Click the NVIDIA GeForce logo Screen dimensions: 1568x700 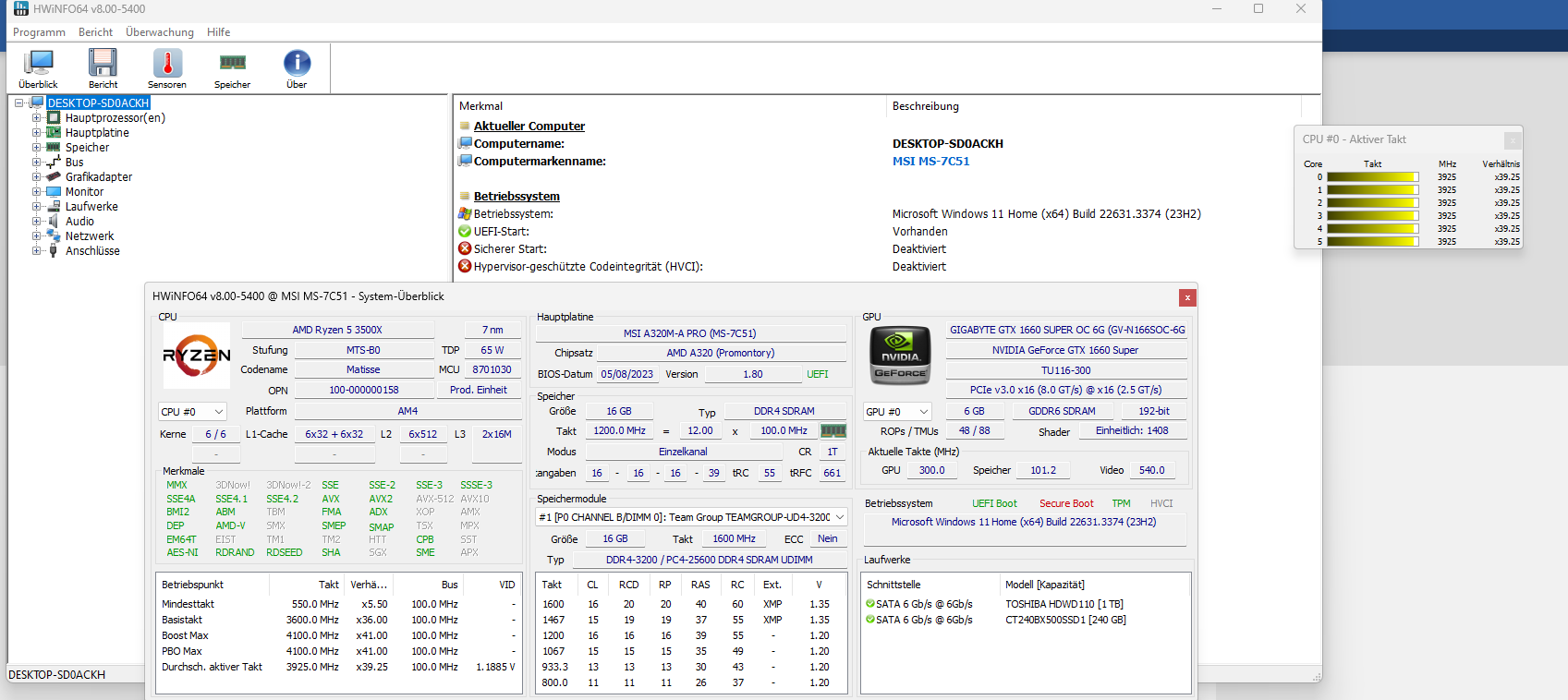(x=900, y=356)
